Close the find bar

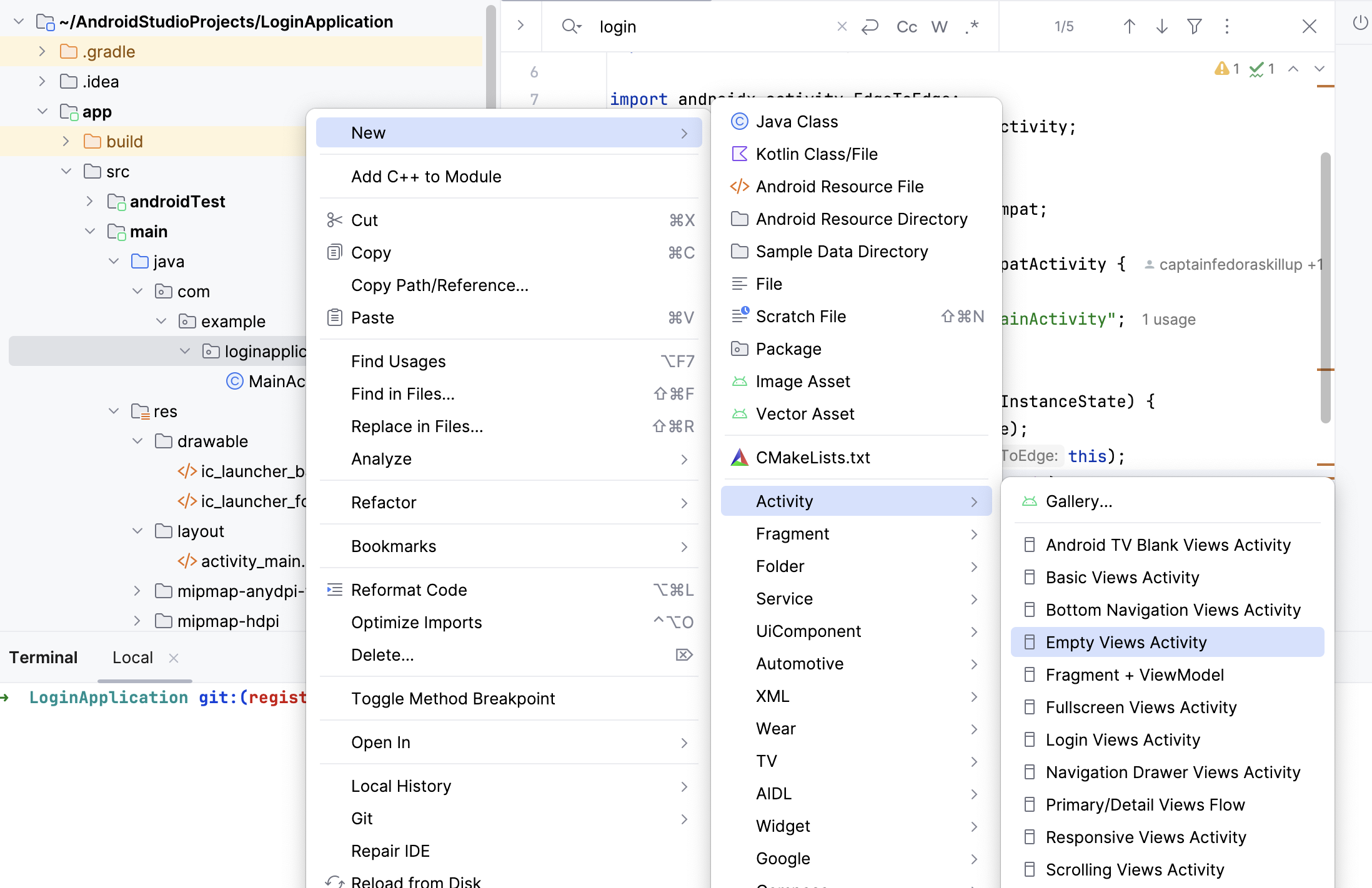1309,26
